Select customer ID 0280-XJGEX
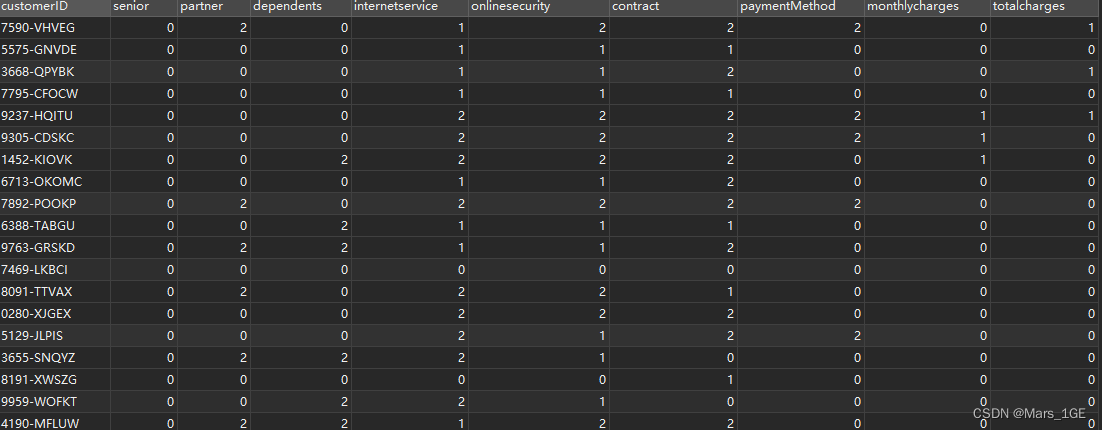 click(x=55, y=314)
